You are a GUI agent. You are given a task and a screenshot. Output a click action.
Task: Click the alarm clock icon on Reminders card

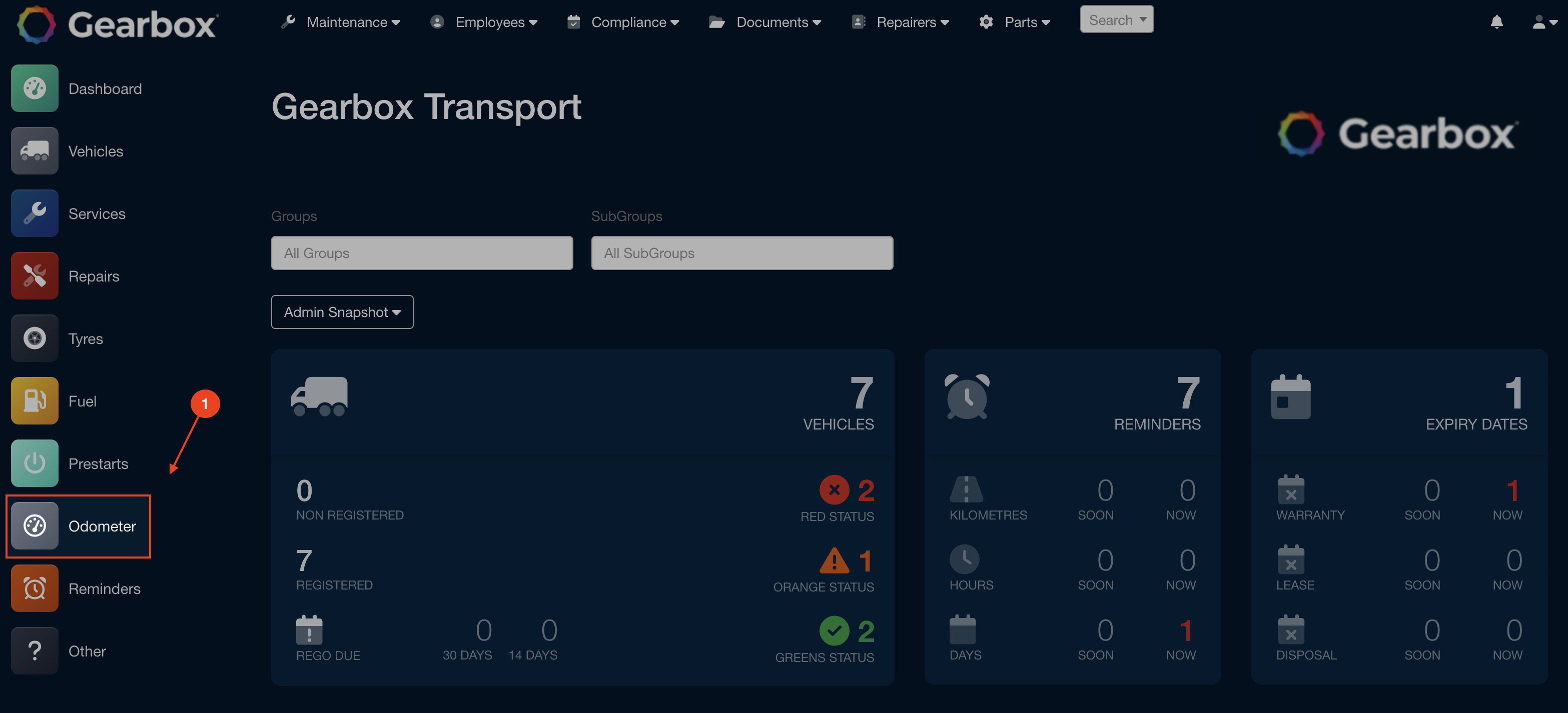[967, 396]
